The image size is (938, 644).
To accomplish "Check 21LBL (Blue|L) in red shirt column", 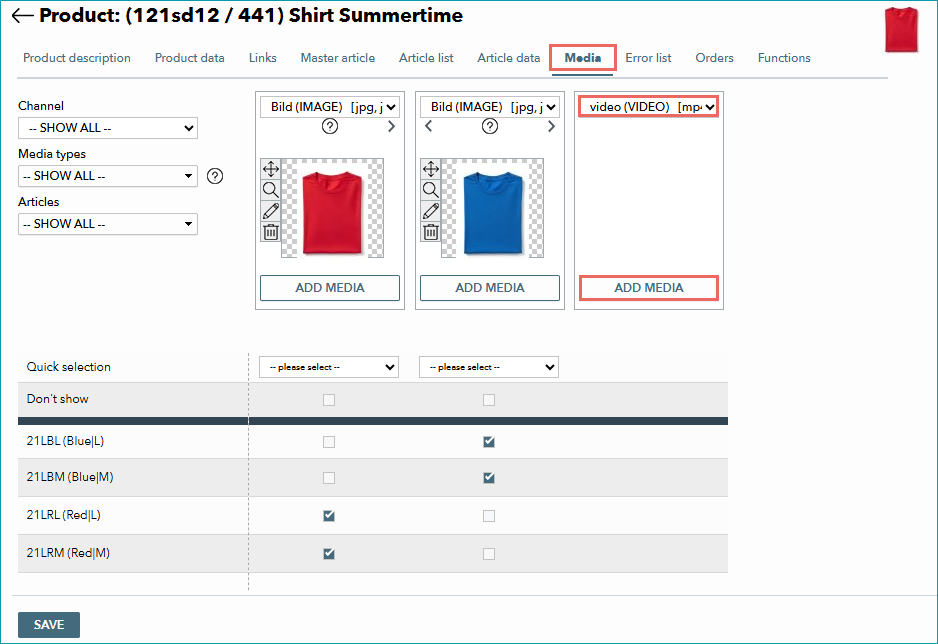I will pos(329,442).
